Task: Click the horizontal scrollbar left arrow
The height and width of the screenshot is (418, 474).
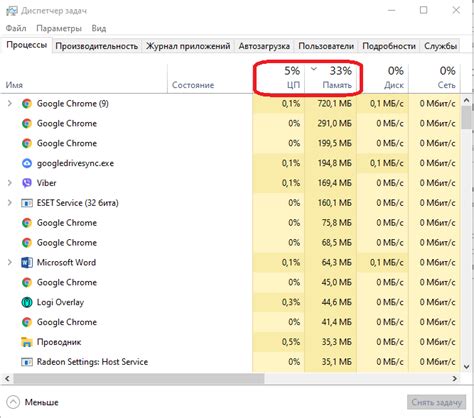Action: click(7, 379)
